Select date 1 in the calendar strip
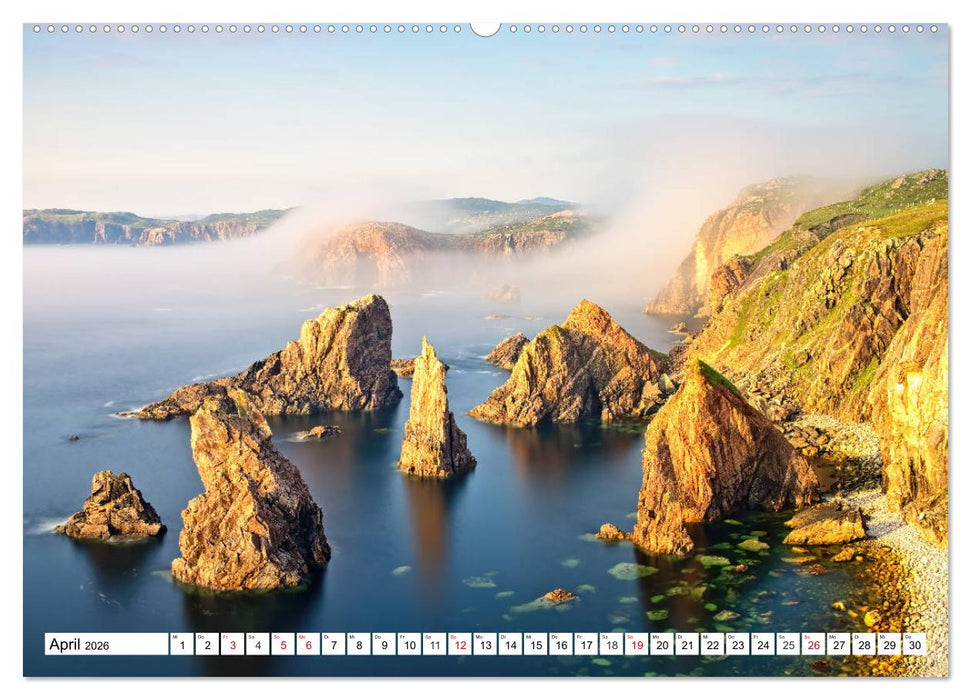This screenshot has height=700, width=971. click(181, 644)
